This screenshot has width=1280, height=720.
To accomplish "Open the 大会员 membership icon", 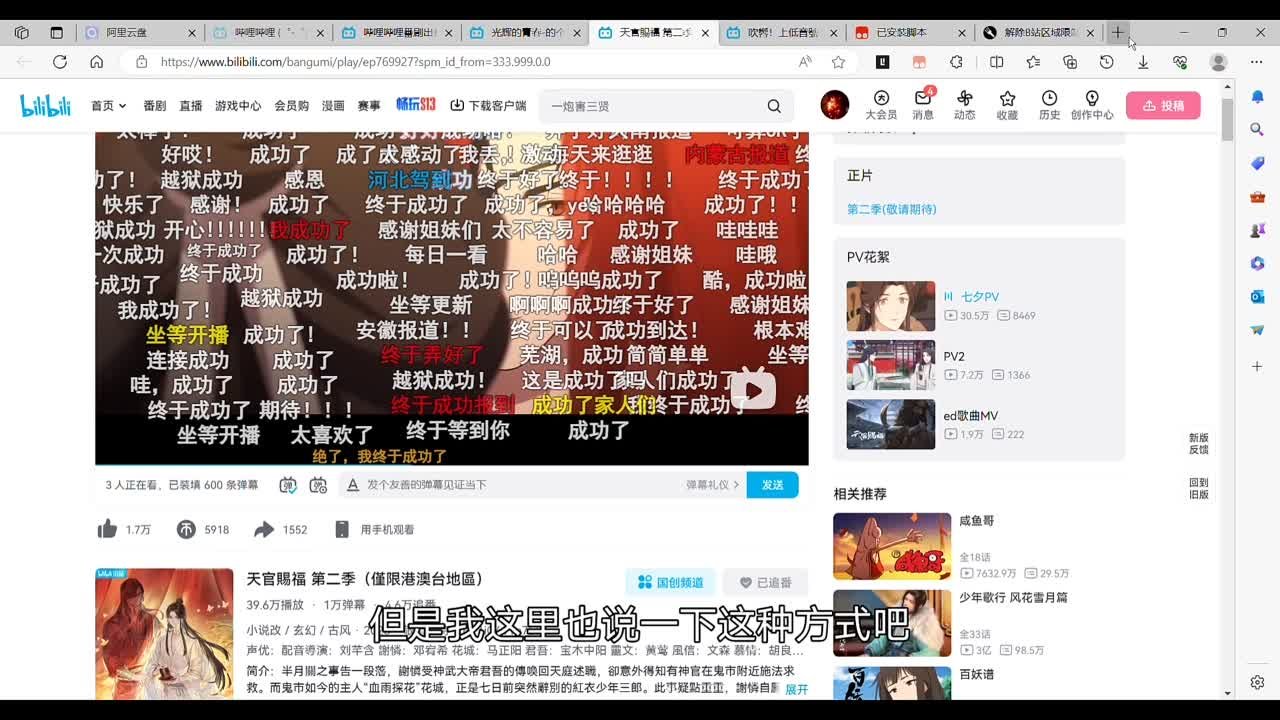I will point(881,105).
